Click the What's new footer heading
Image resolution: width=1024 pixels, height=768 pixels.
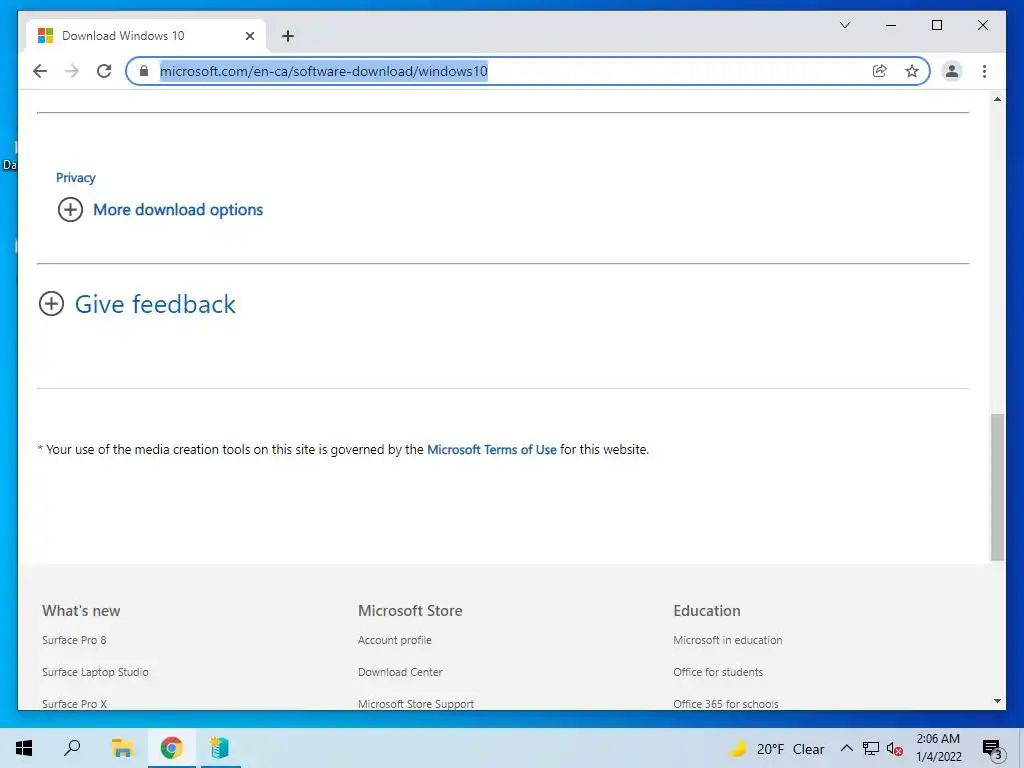[x=81, y=611]
